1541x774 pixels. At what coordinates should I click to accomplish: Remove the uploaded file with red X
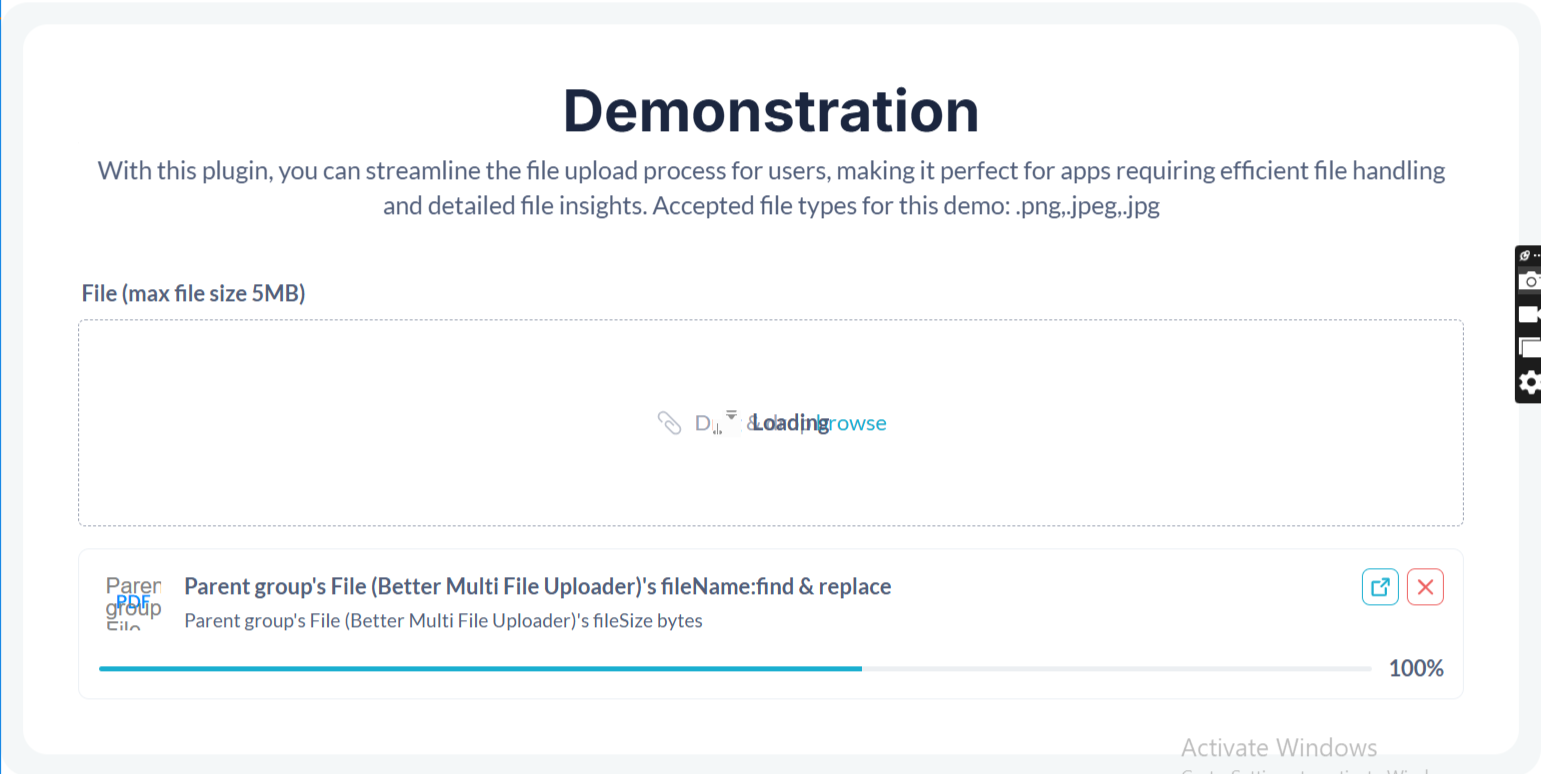pyautogui.click(x=1425, y=587)
